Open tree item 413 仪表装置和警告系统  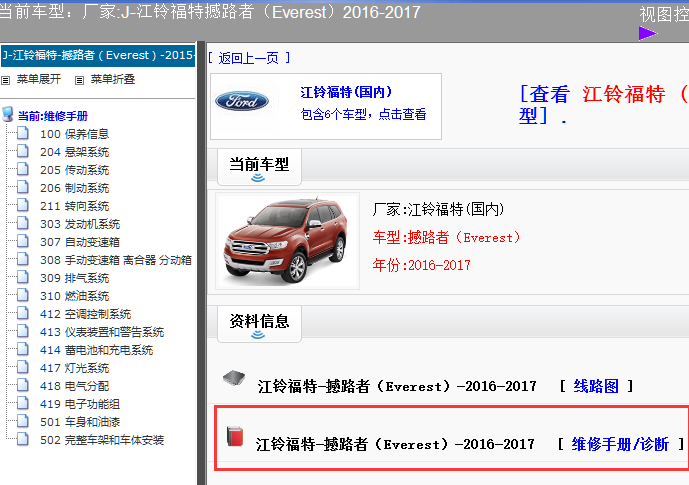tap(102, 332)
